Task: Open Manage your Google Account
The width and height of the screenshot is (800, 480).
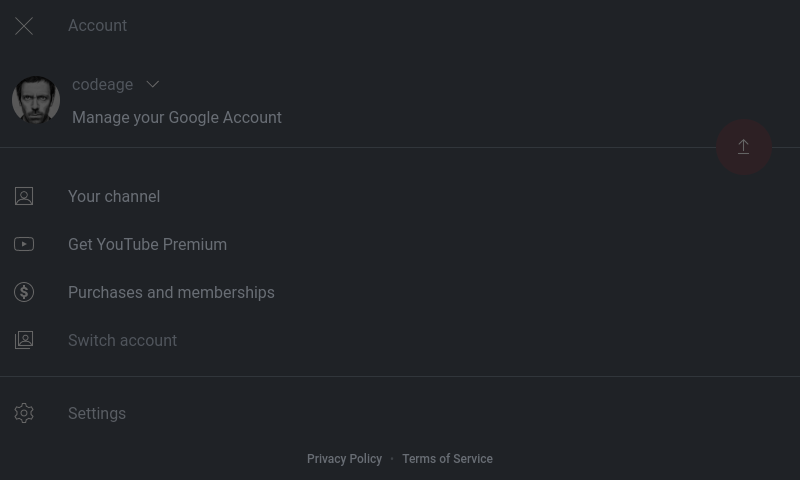Action: (x=176, y=118)
